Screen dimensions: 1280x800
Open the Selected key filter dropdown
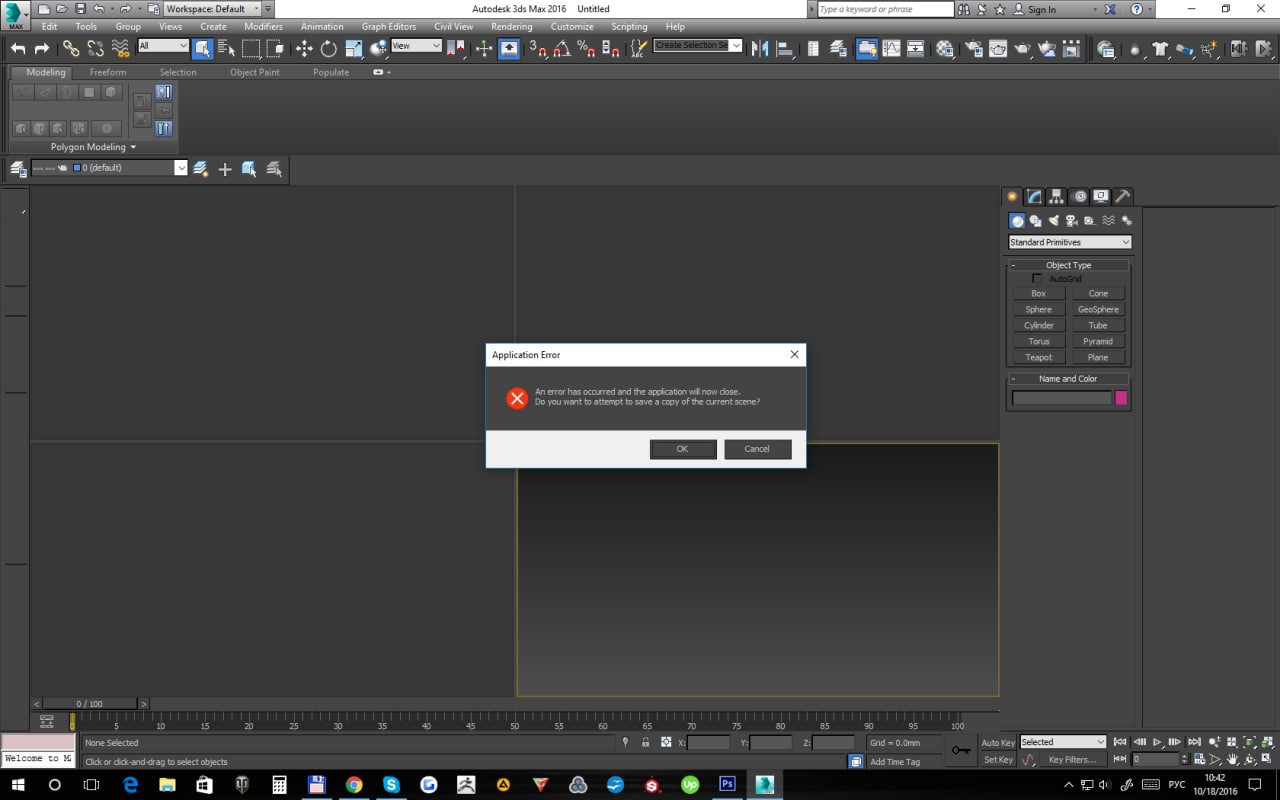[x=1062, y=742]
